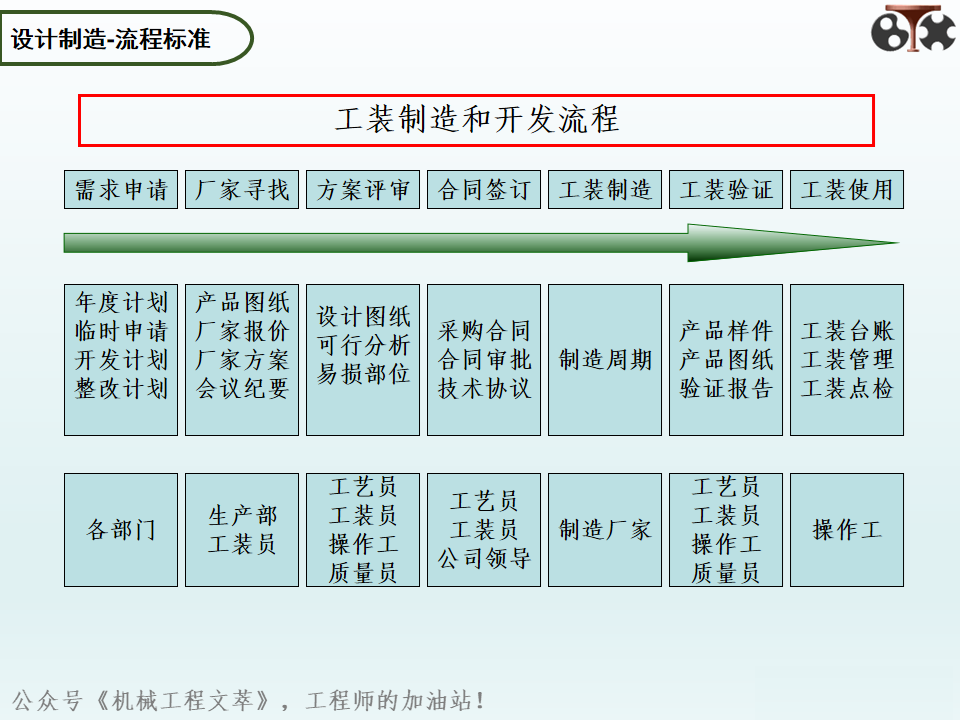
Task: Click the title box 工装制造和开发流程
Action: pos(476,121)
